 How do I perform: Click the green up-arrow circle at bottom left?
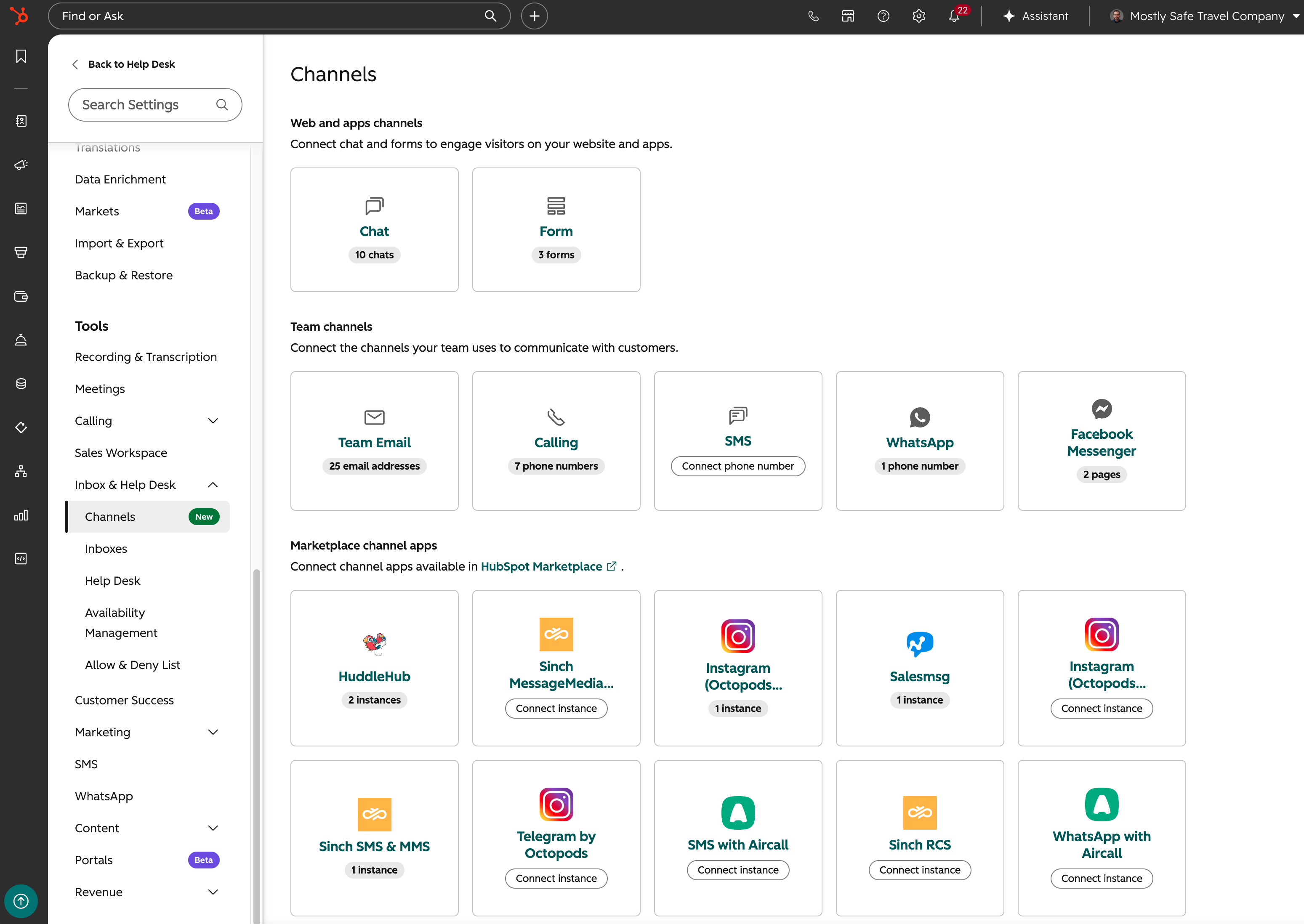point(21,901)
